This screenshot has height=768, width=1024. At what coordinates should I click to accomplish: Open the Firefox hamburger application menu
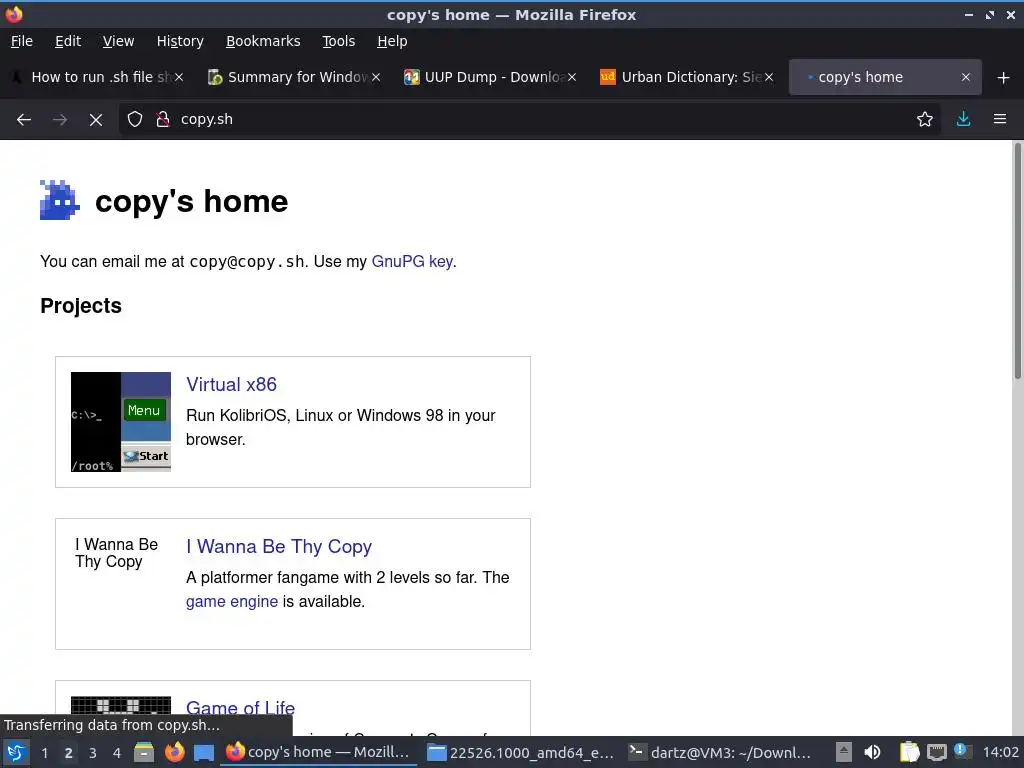pos(1000,120)
